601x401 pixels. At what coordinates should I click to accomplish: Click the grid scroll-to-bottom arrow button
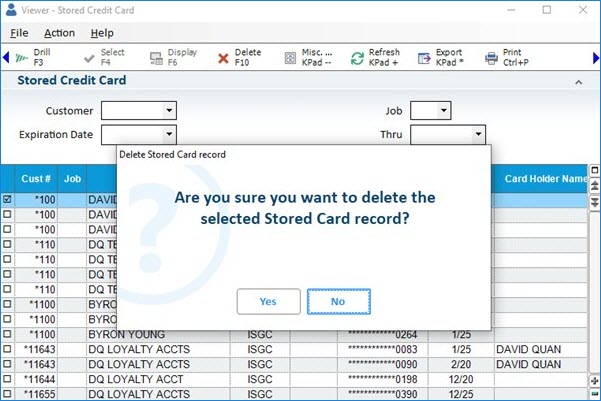click(594, 201)
